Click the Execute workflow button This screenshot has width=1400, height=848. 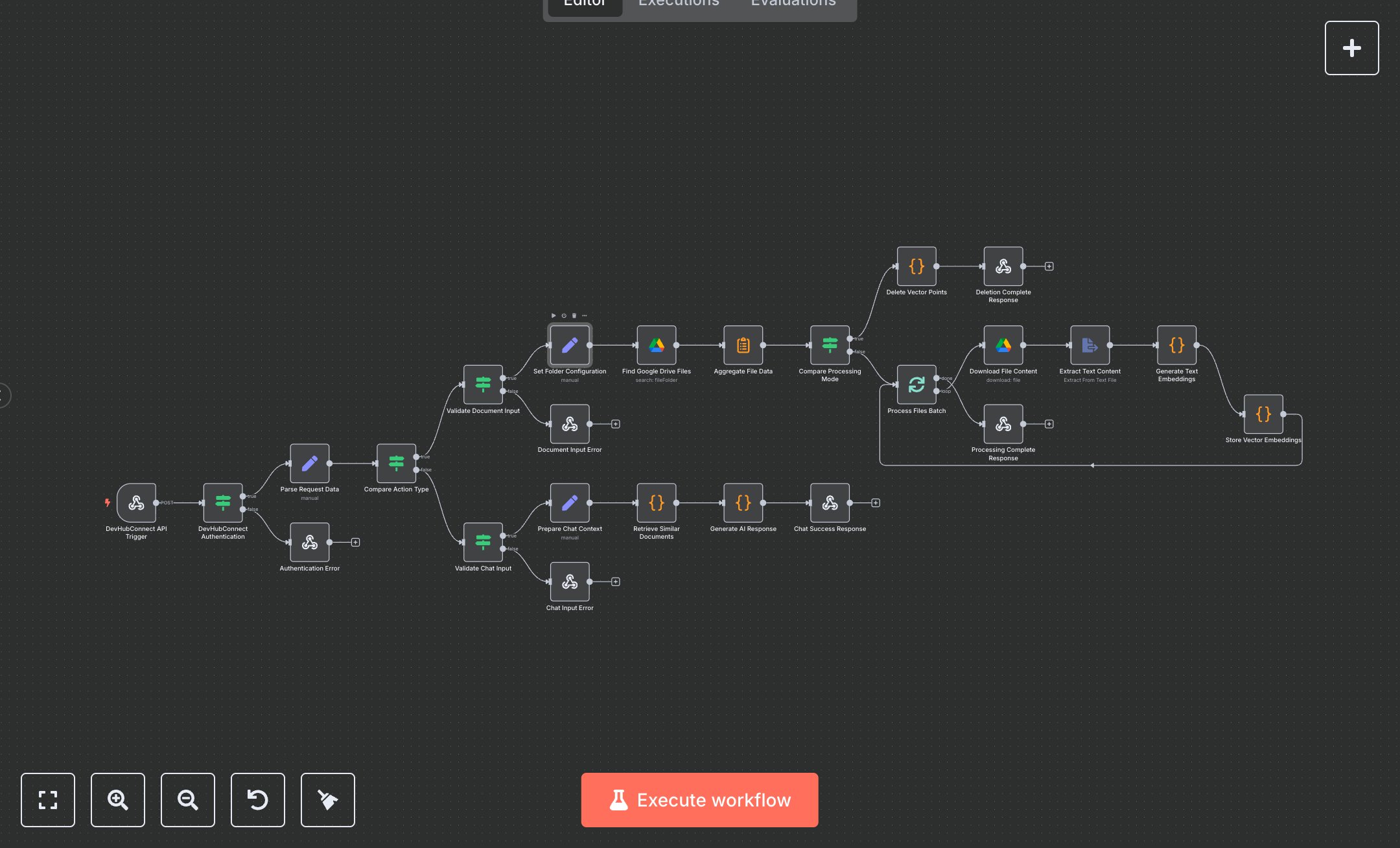[699, 799]
